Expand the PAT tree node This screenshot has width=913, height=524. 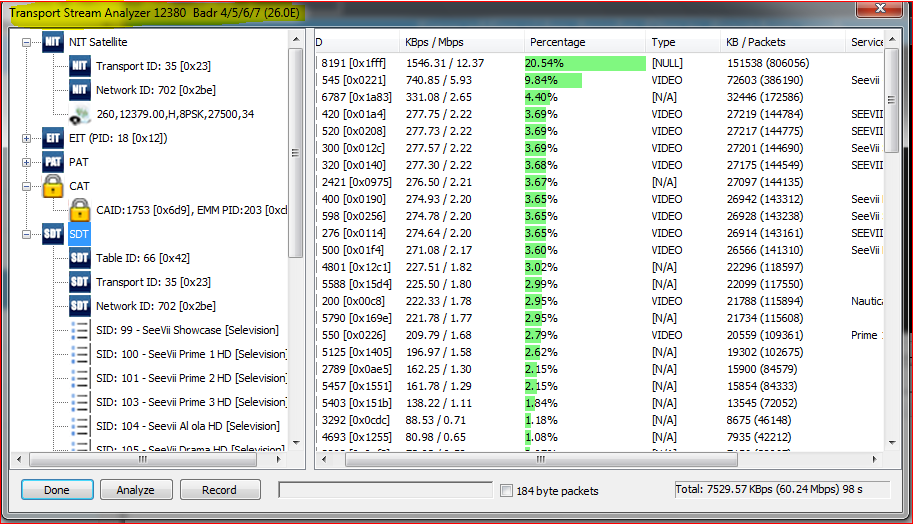point(27,162)
